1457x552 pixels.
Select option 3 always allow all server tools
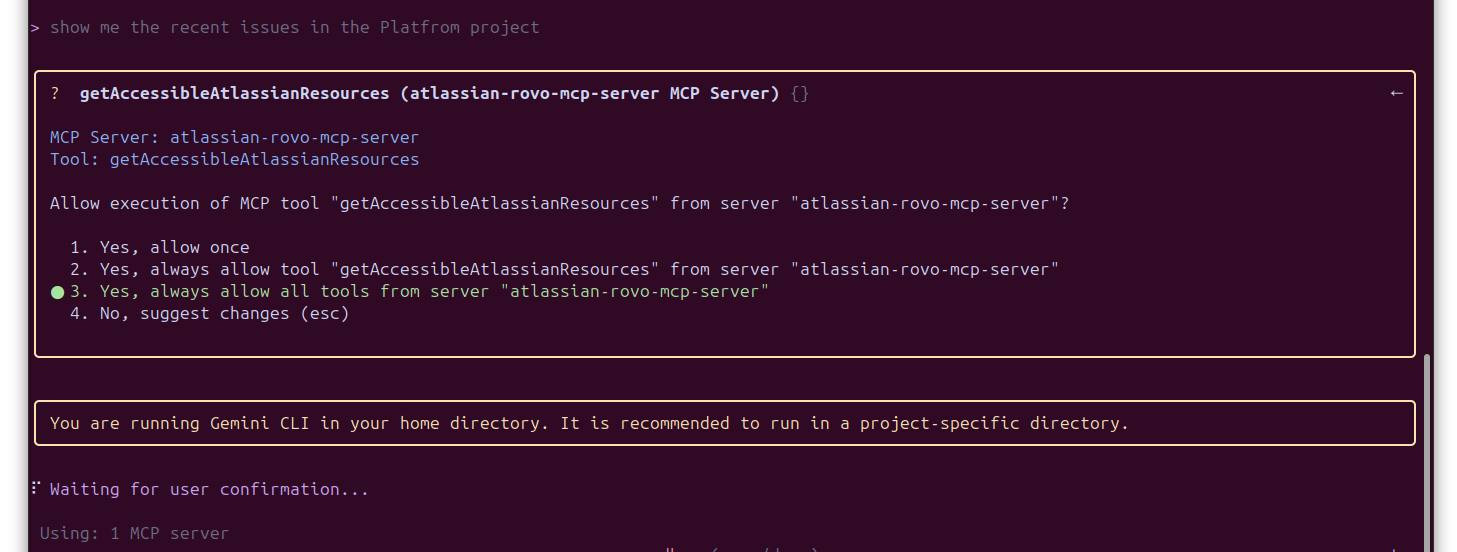(419, 291)
